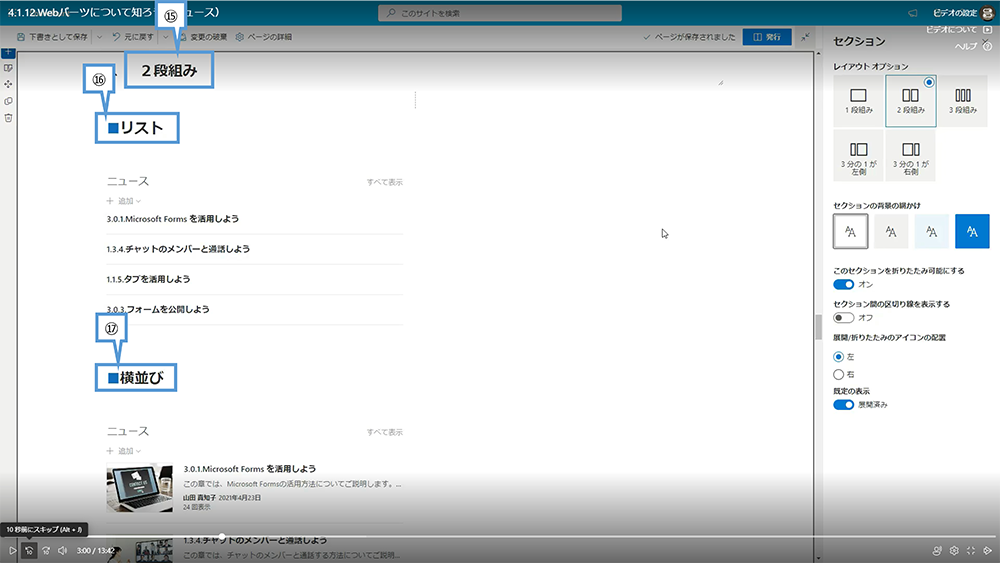Click the セクション panel heading
Viewport: 1000px width, 563px height.
point(859,41)
